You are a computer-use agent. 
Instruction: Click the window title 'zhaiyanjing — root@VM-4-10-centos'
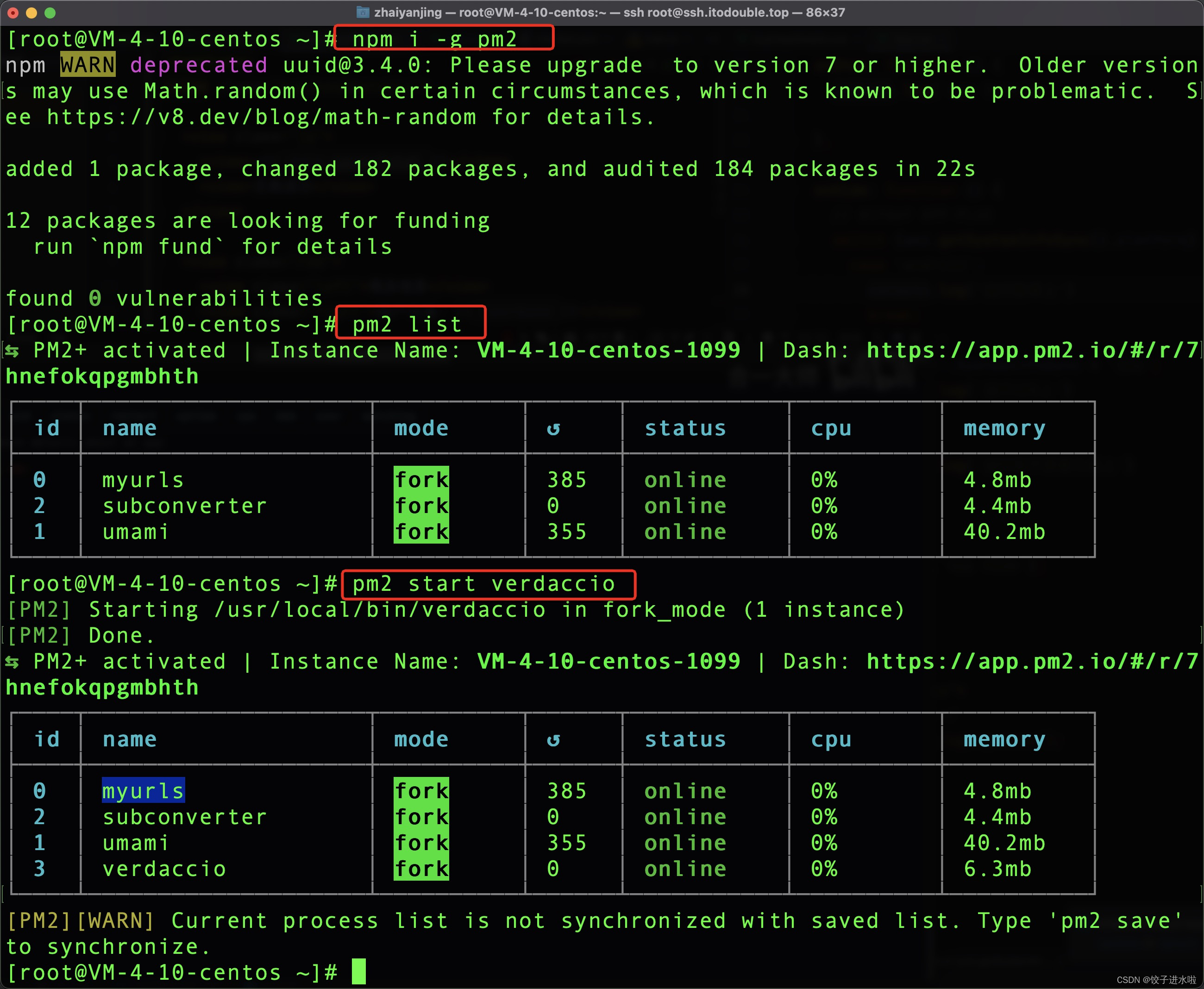click(x=489, y=12)
